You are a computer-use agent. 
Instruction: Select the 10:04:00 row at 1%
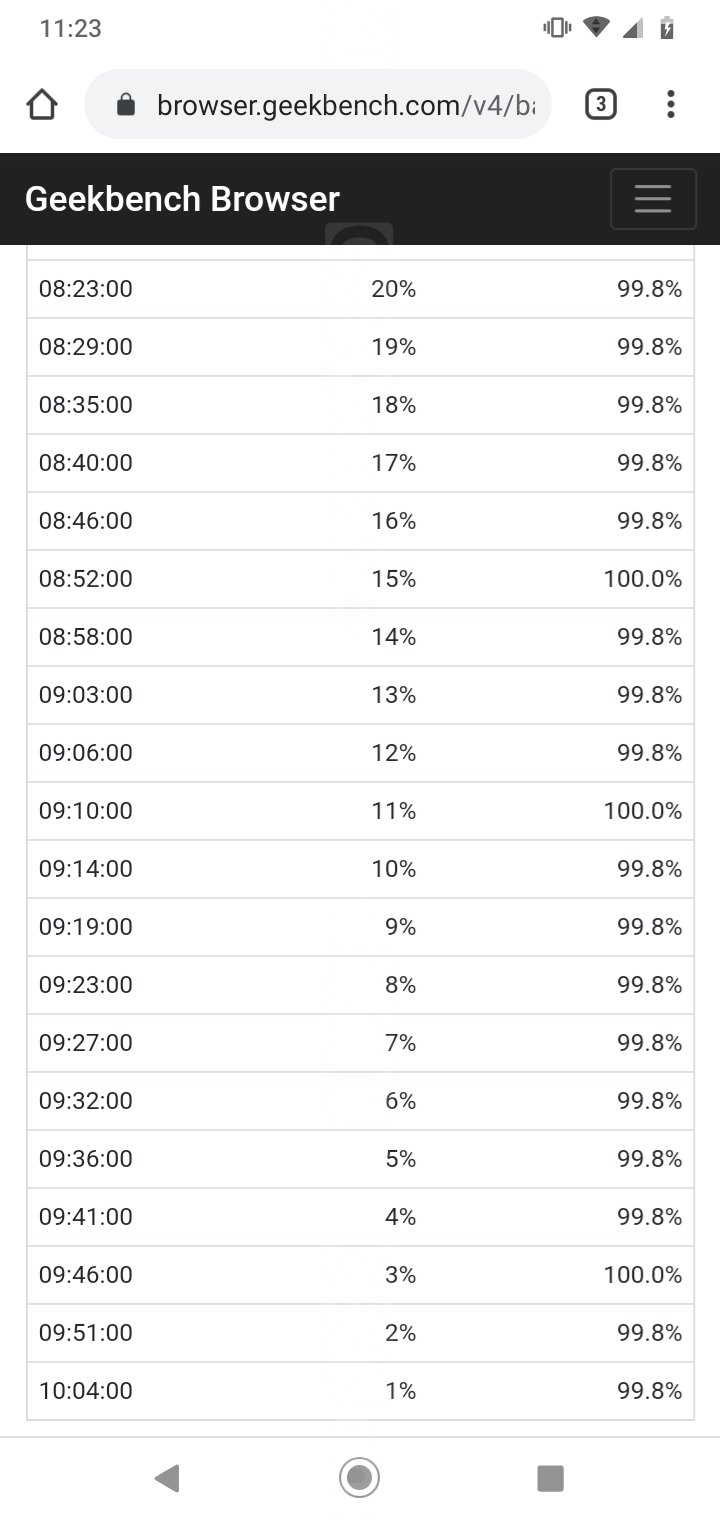click(360, 1391)
